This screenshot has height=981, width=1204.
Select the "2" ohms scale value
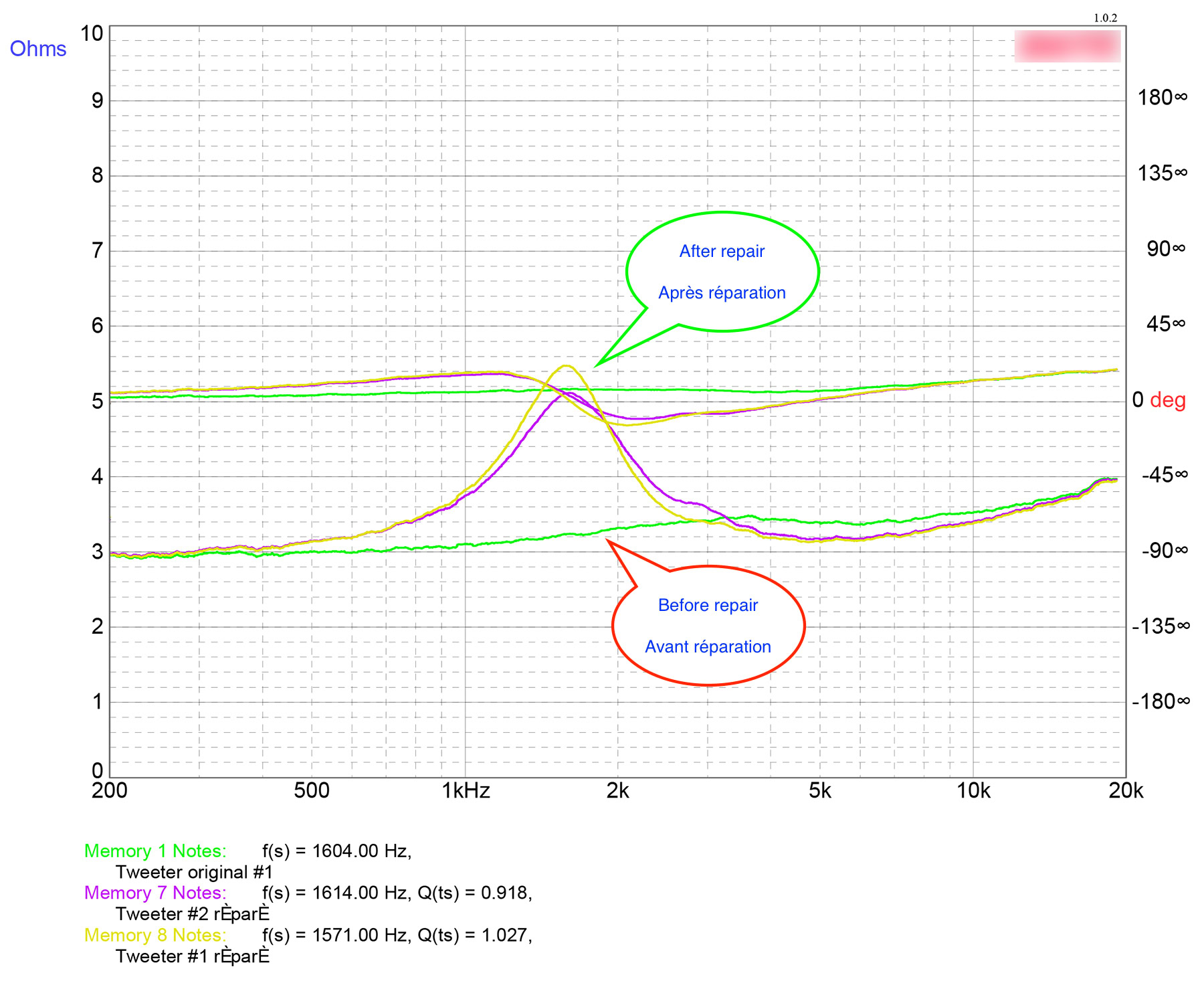pos(98,627)
